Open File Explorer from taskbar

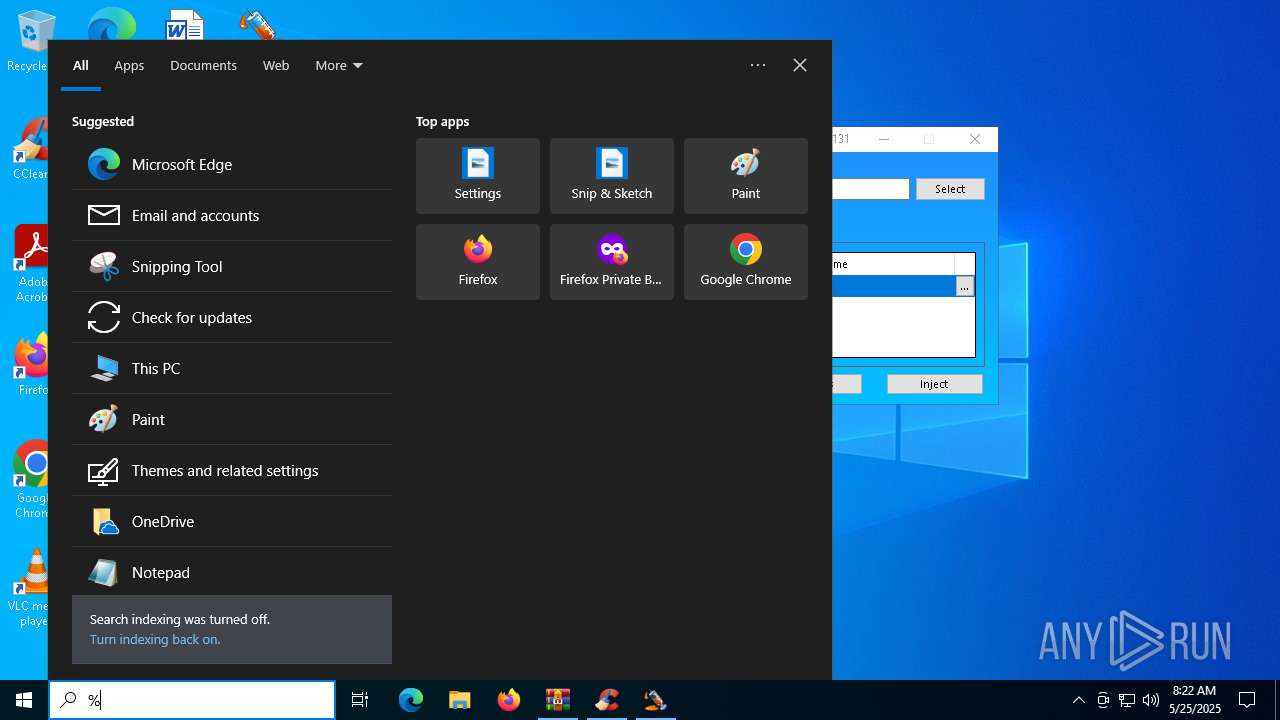coord(459,700)
